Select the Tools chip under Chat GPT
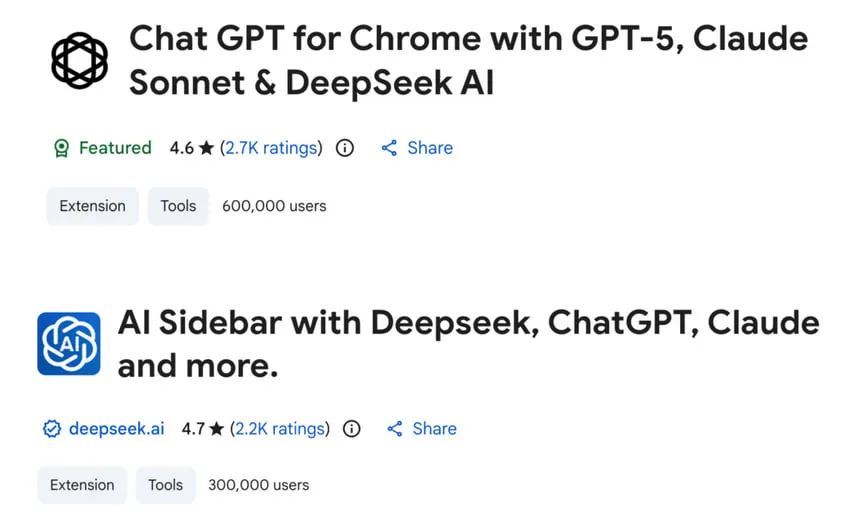The width and height of the screenshot is (867, 526). (x=178, y=206)
